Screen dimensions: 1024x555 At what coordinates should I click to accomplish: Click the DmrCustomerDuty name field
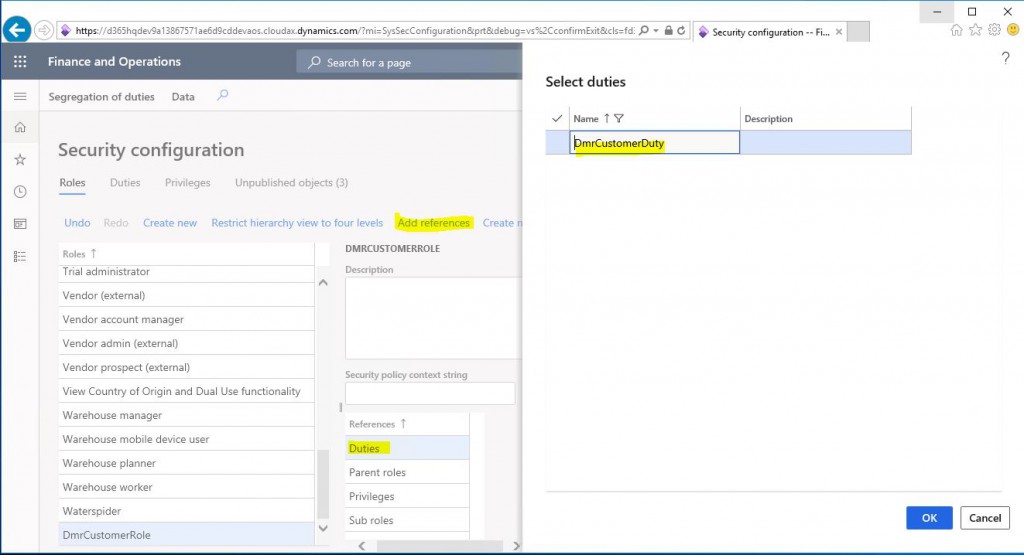(654, 142)
